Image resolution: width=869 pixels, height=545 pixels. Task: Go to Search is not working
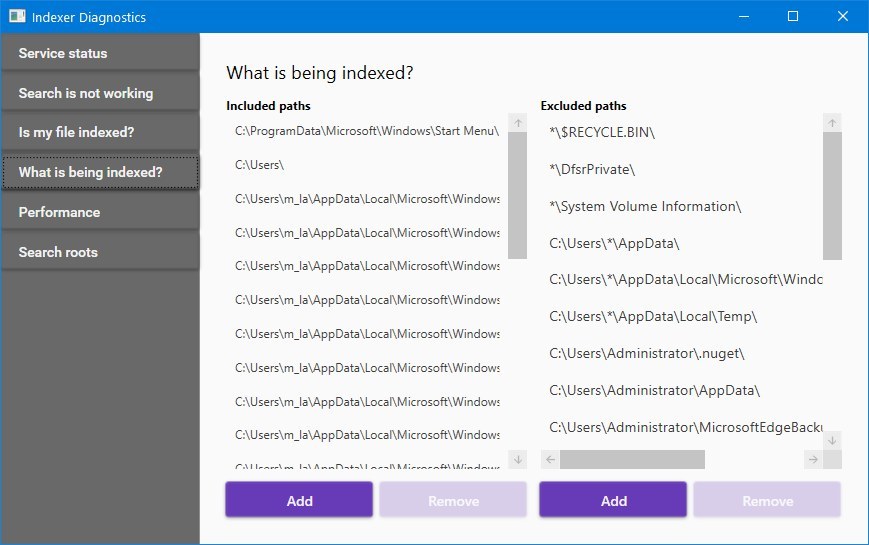pos(100,93)
